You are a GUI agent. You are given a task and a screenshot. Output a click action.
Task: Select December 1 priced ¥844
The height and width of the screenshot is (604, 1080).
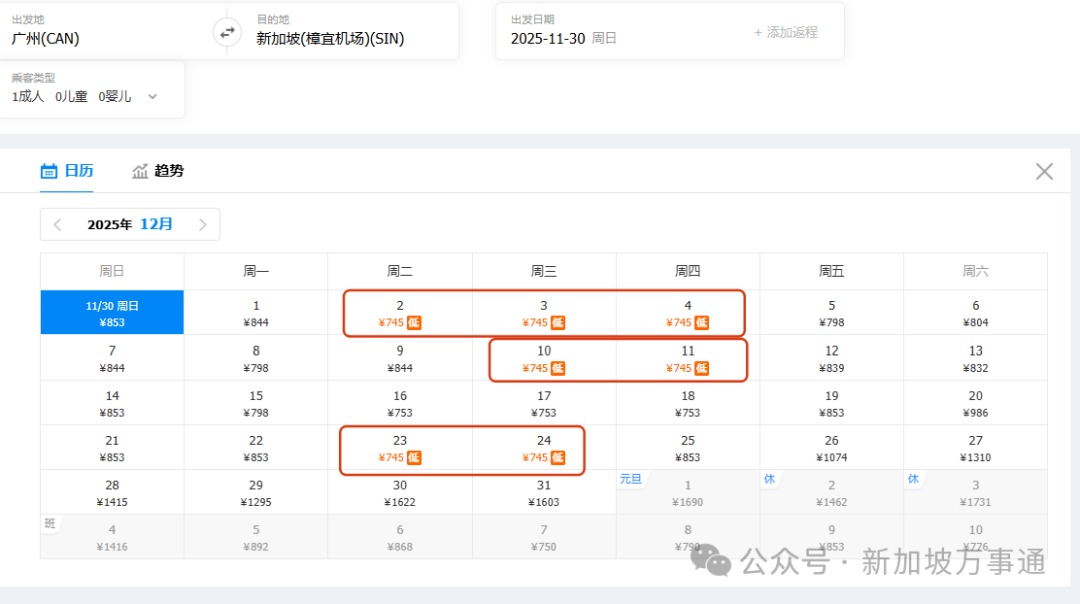point(256,313)
